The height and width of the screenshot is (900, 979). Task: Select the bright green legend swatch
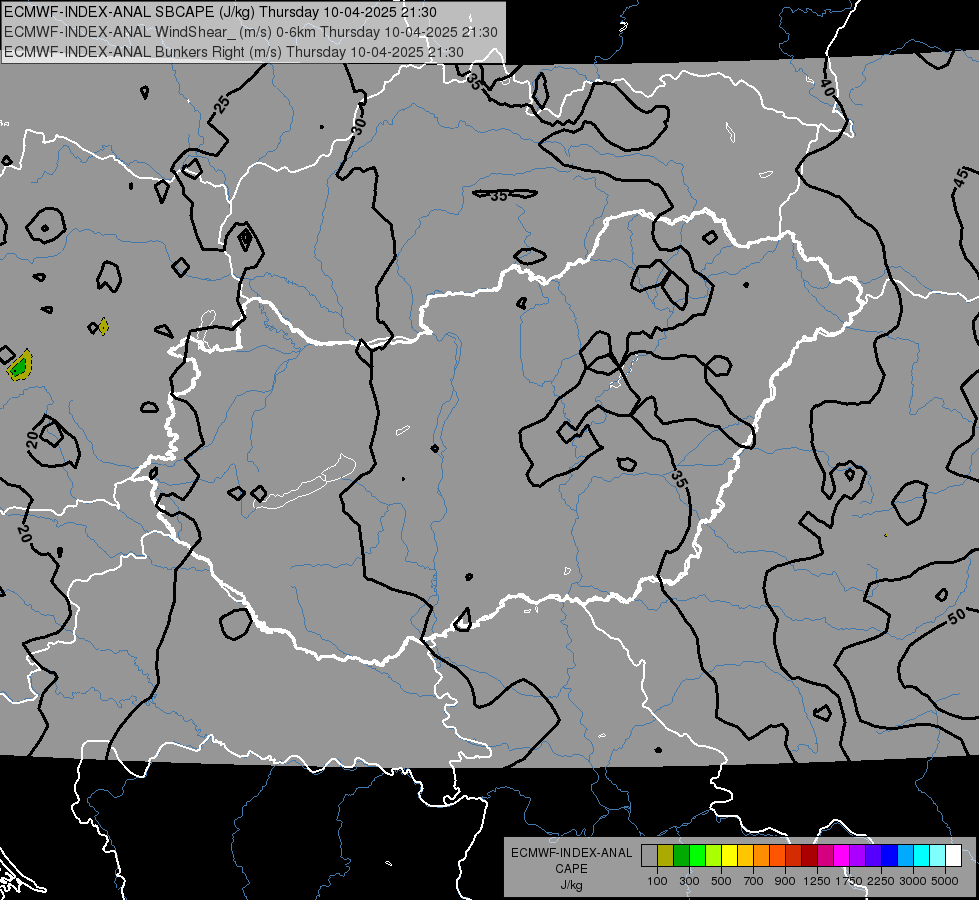(697, 856)
